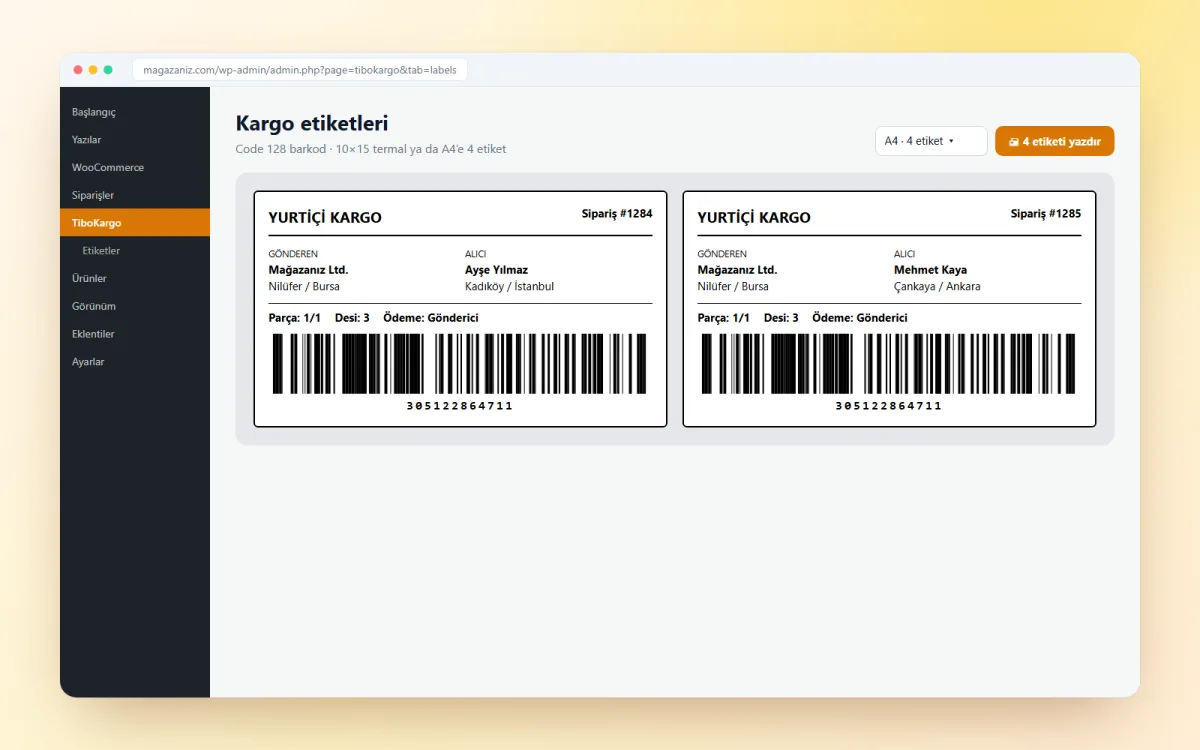Click the "Kadıköy / İstanbul" address

(509, 286)
